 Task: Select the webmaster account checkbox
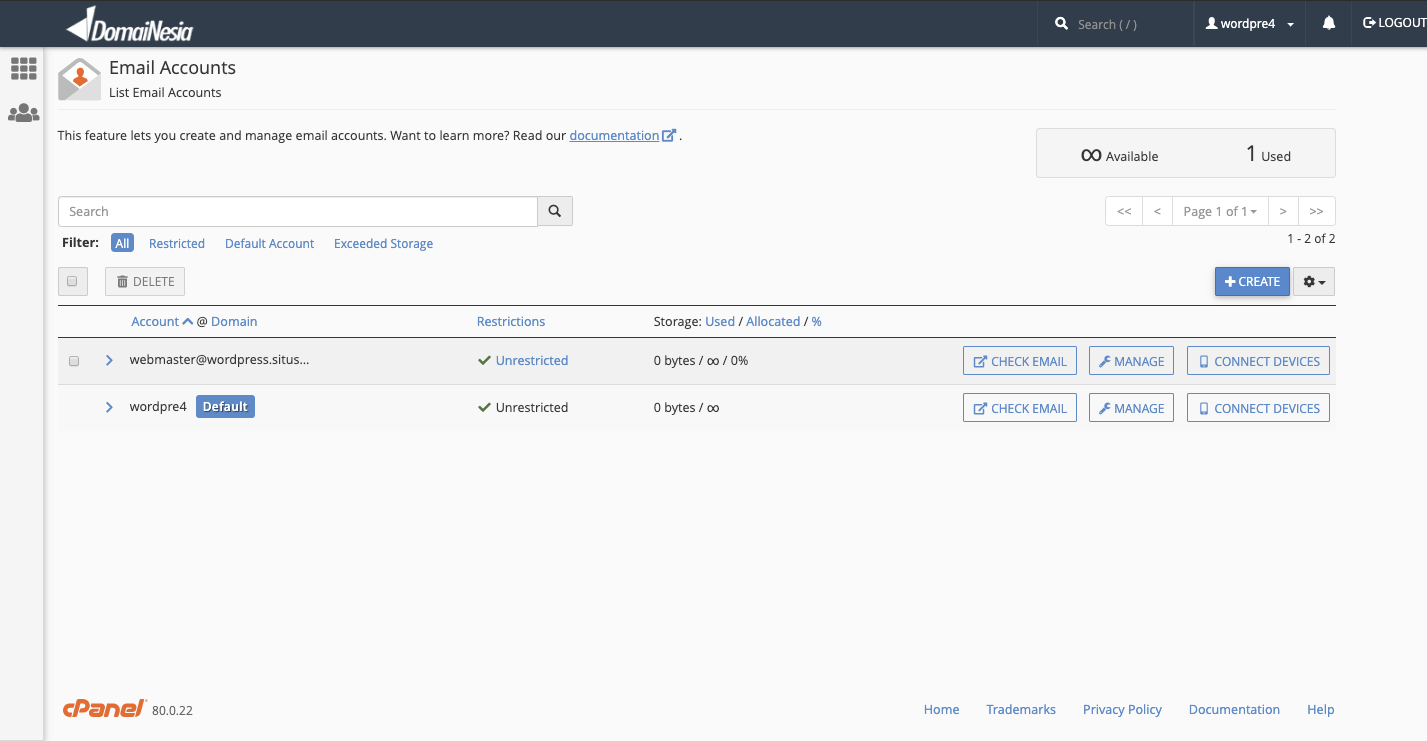[x=74, y=361]
